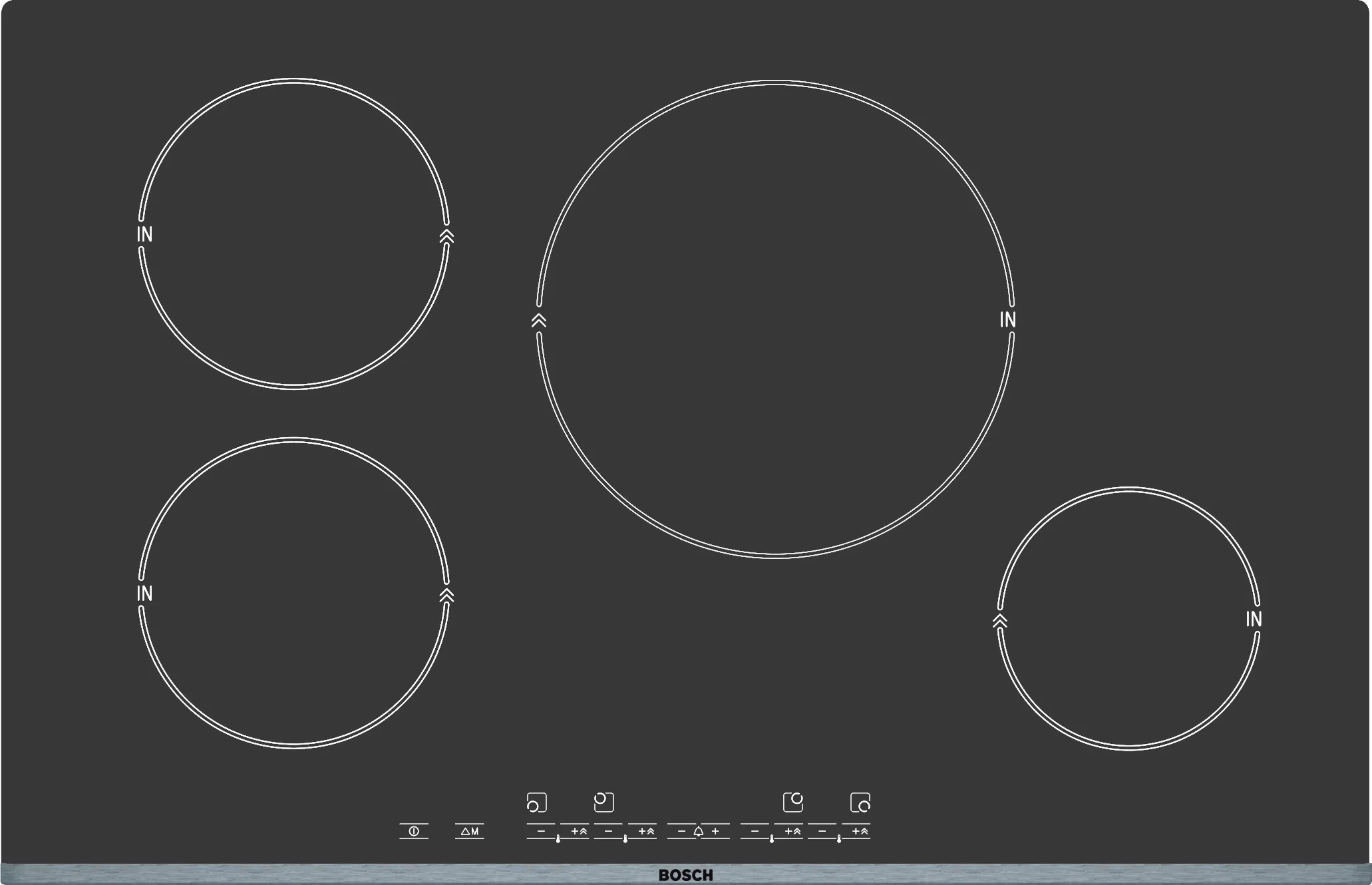The height and width of the screenshot is (885, 1372).
Task: Toggle the memory/child lock key
Action: [x=469, y=831]
